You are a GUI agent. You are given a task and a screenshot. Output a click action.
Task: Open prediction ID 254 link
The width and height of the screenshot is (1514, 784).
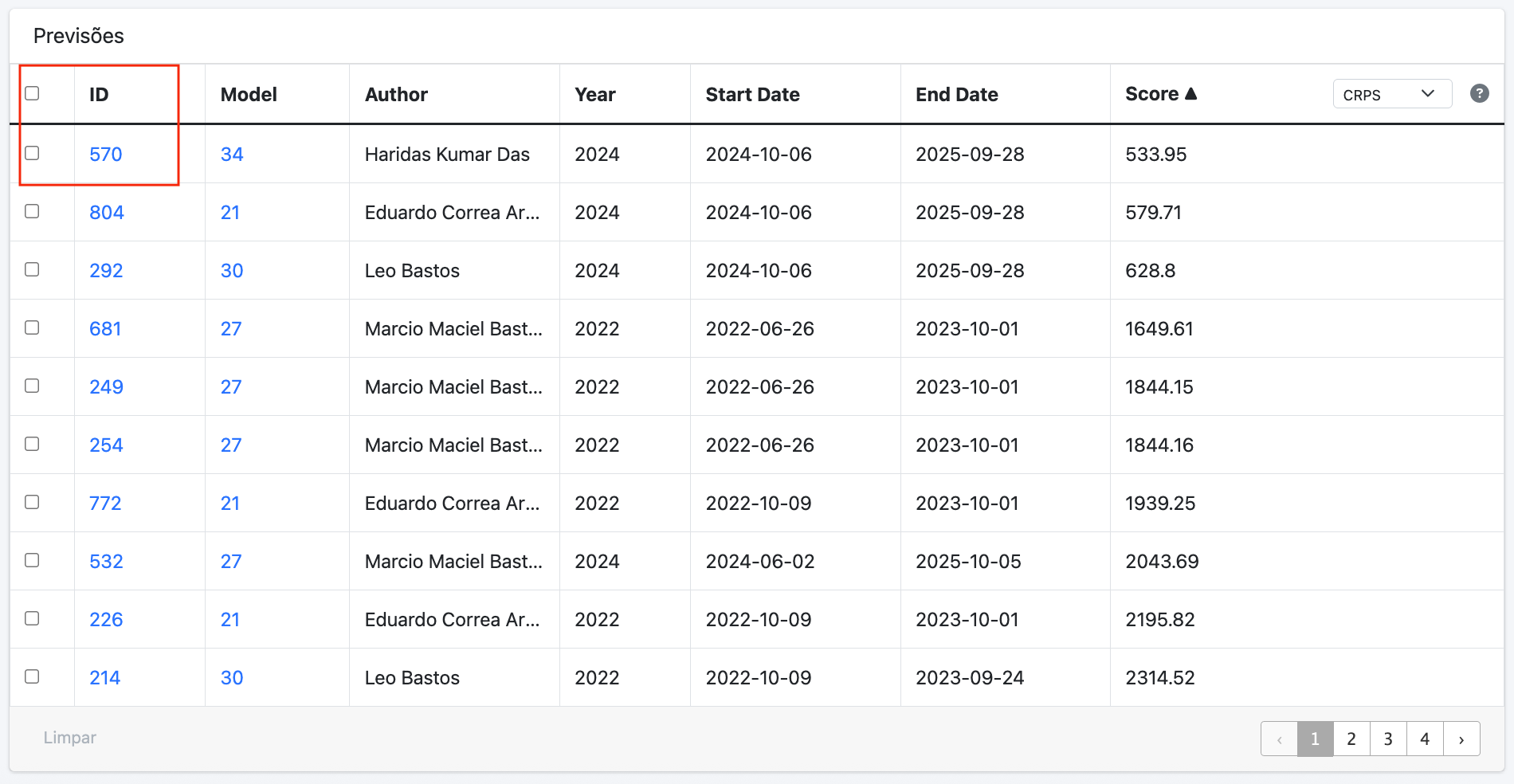coord(106,445)
